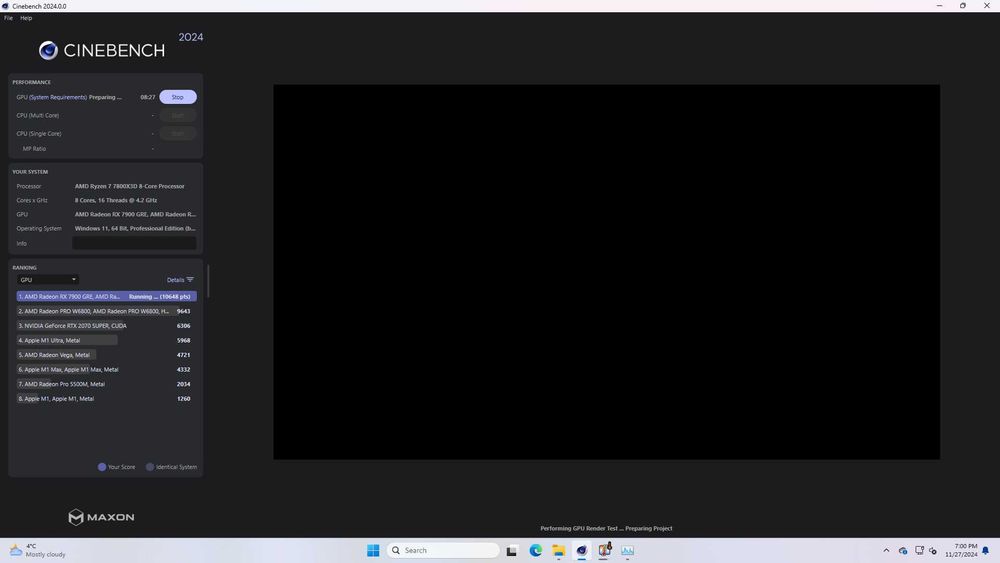Click the taskbar Search box
This screenshot has height=563, width=1000.
pos(444,550)
